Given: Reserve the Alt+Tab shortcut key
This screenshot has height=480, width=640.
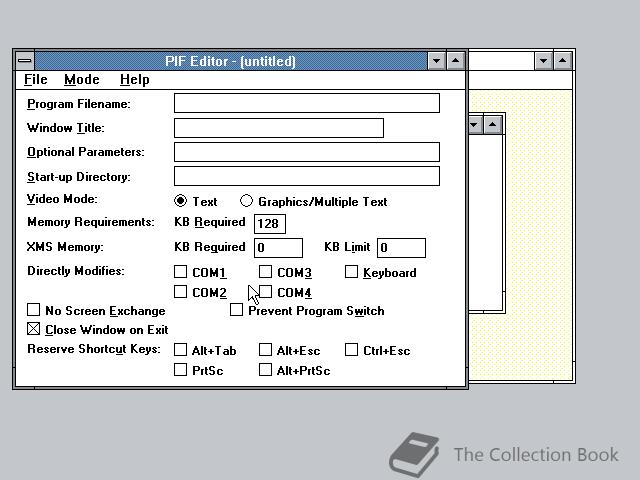Looking at the screenshot, I should (x=180, y=350).
